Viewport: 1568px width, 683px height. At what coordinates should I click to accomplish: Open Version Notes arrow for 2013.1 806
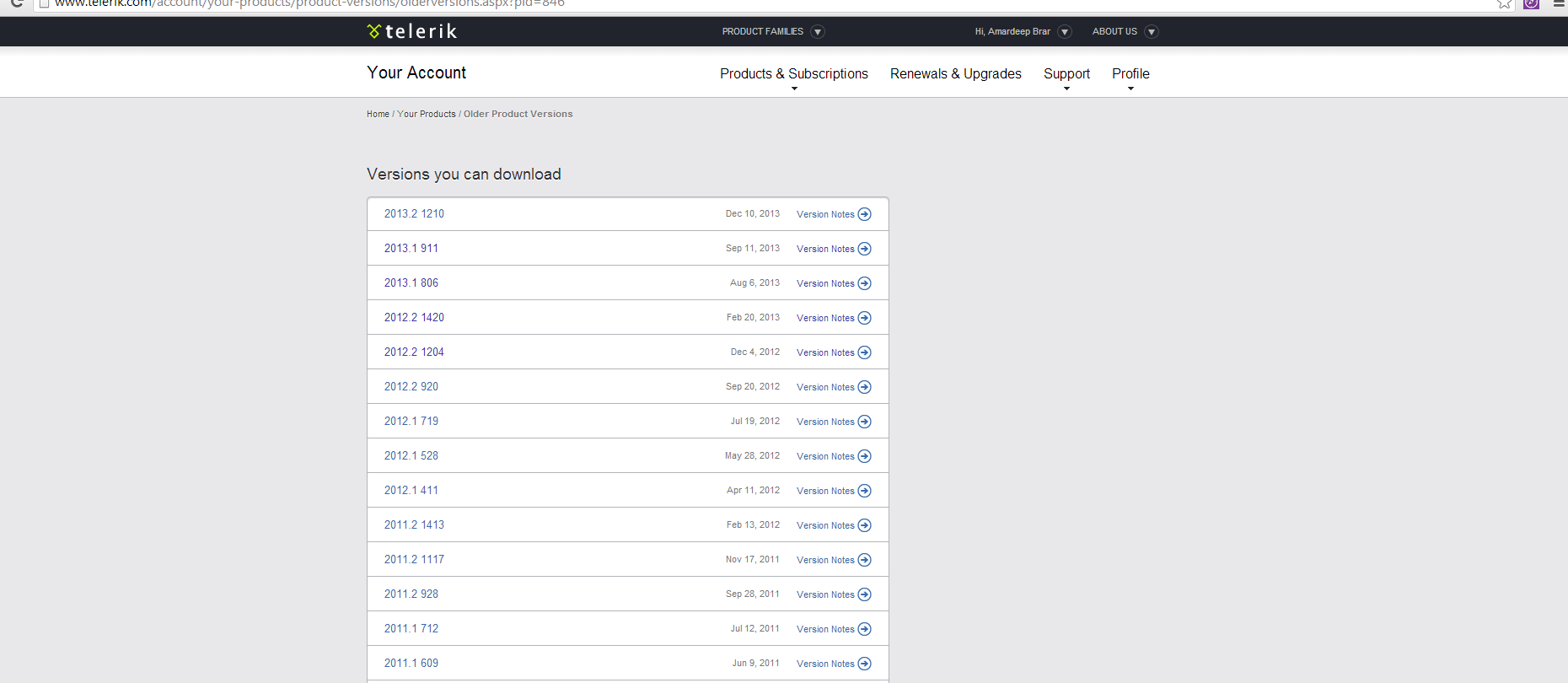[x=864, y=283]
